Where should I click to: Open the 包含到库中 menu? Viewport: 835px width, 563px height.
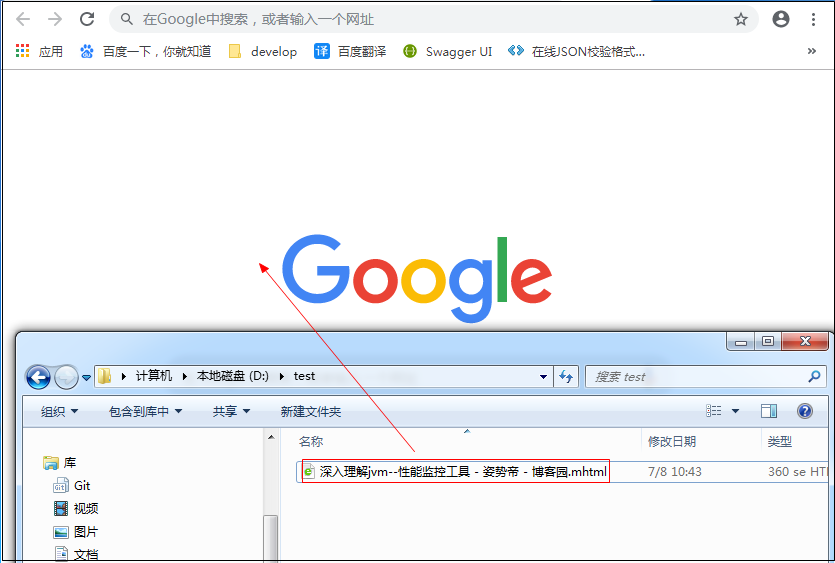tap(145, 411)
